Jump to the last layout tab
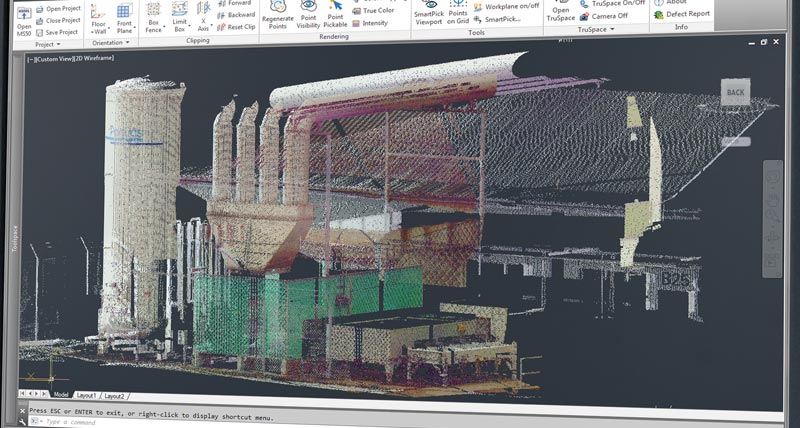The width and height of the screenshot is (800, 428). point(44,394)
